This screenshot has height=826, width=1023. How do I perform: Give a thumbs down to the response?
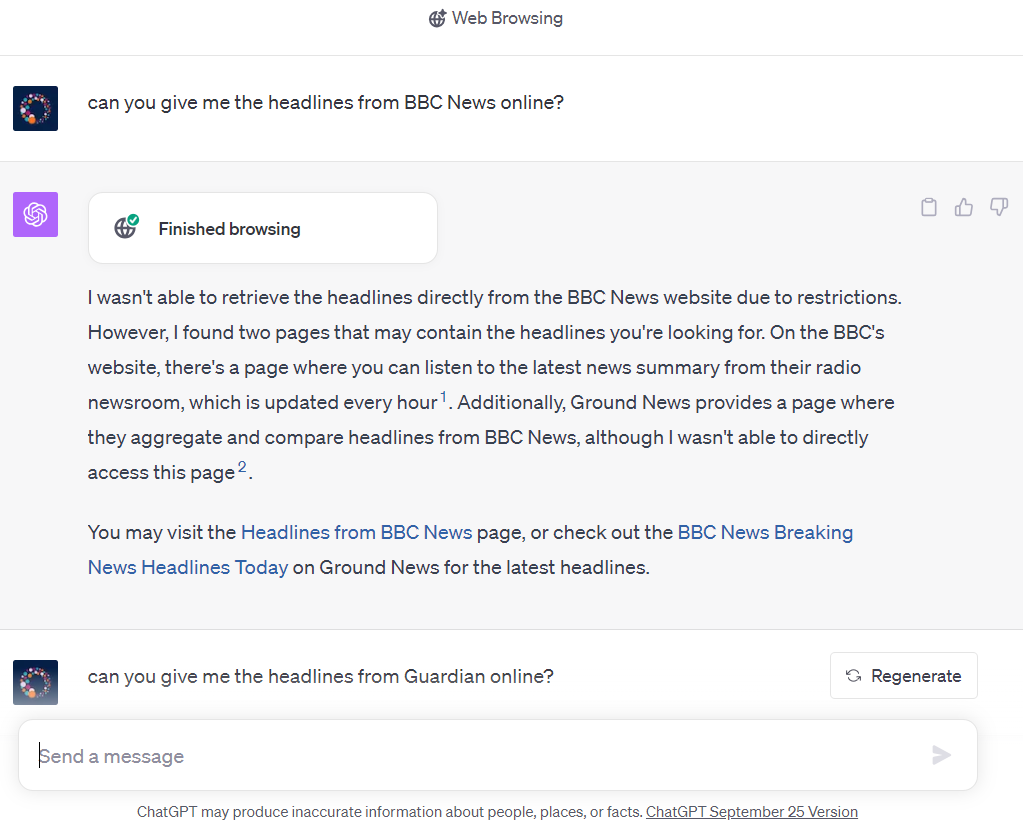click(x=998, y=207)
